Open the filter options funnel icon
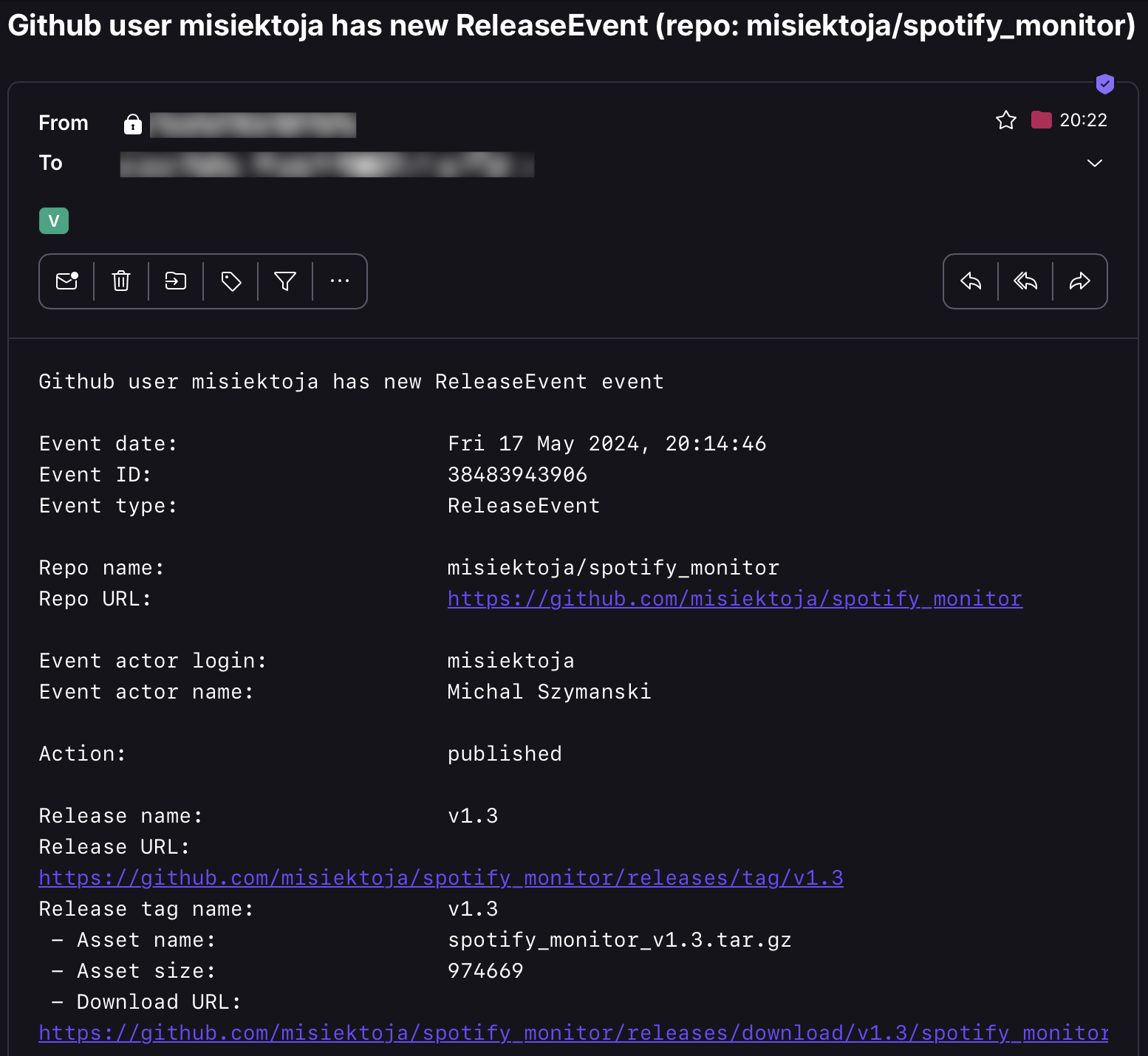 coord(285,281)
